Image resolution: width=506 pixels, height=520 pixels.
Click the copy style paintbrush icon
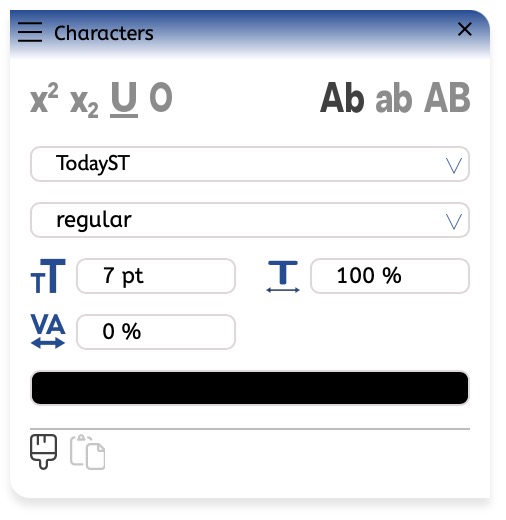click(43, 452)
